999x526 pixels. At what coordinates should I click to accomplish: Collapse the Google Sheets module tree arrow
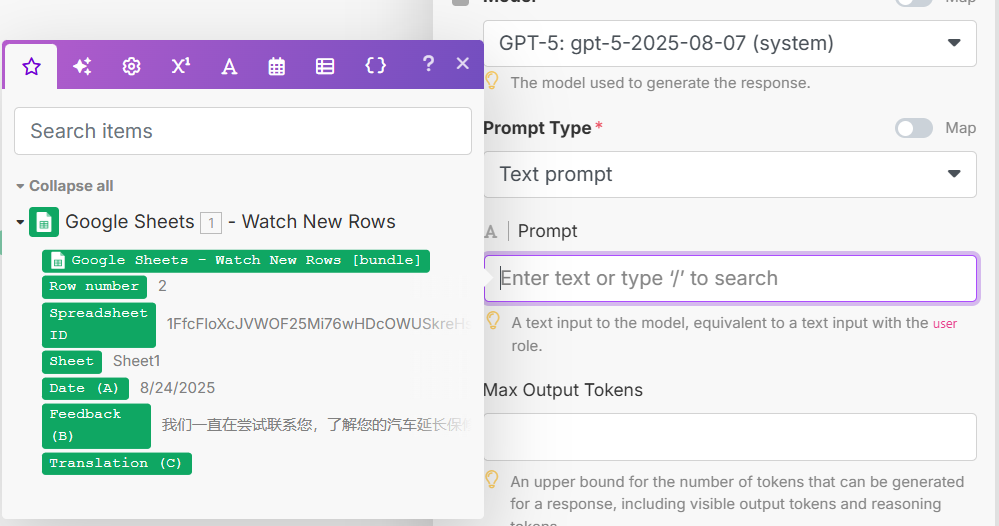pos(20,222)
